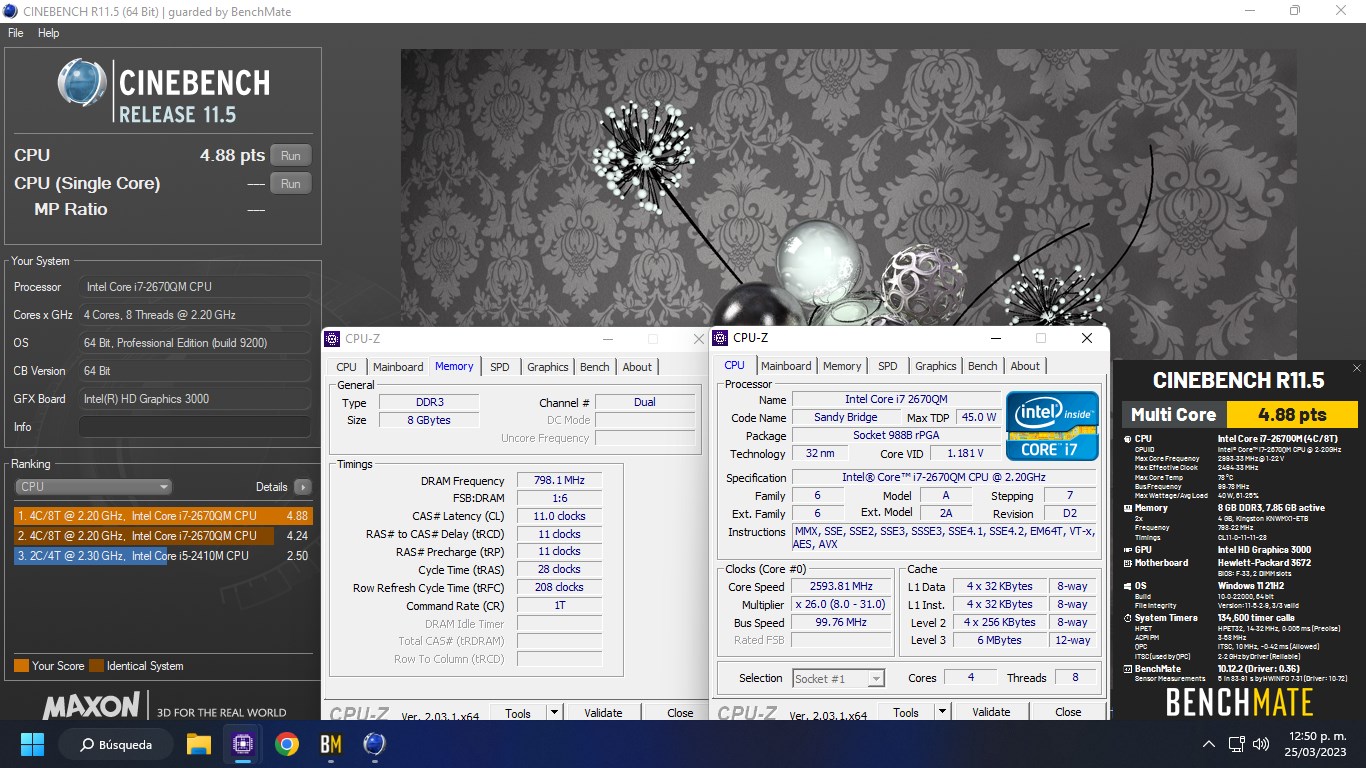Open Cinebench from the taskbar
The width and height of the screenshot is (1366, 768).
(x=375, y=744)
